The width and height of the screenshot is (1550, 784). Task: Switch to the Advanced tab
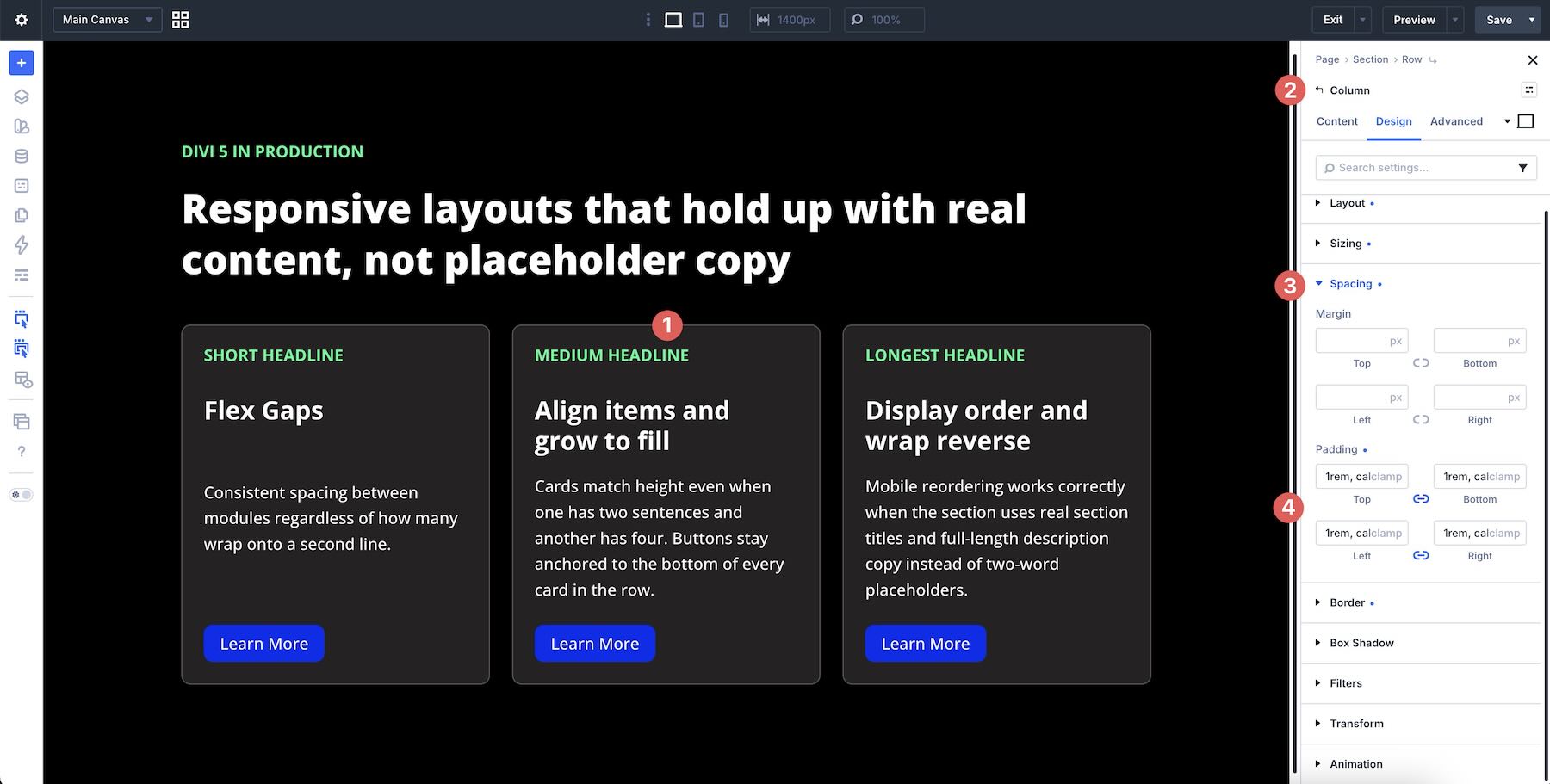click(x=1456, y=121)
